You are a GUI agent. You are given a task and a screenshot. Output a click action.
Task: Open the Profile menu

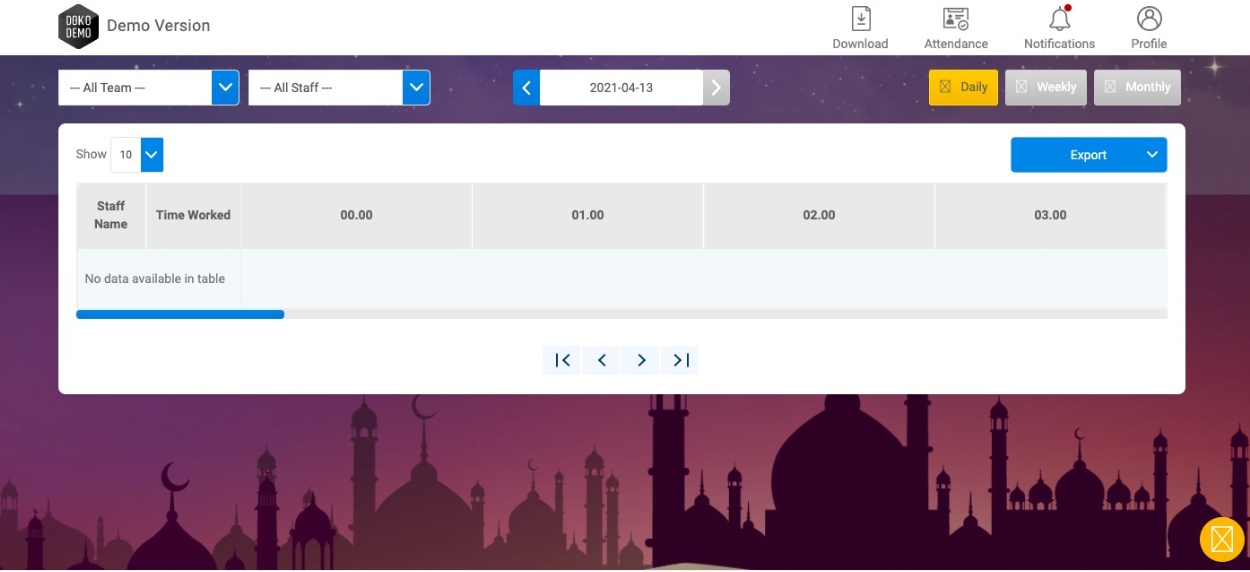pyautogui.click(x=1149, y=28)
